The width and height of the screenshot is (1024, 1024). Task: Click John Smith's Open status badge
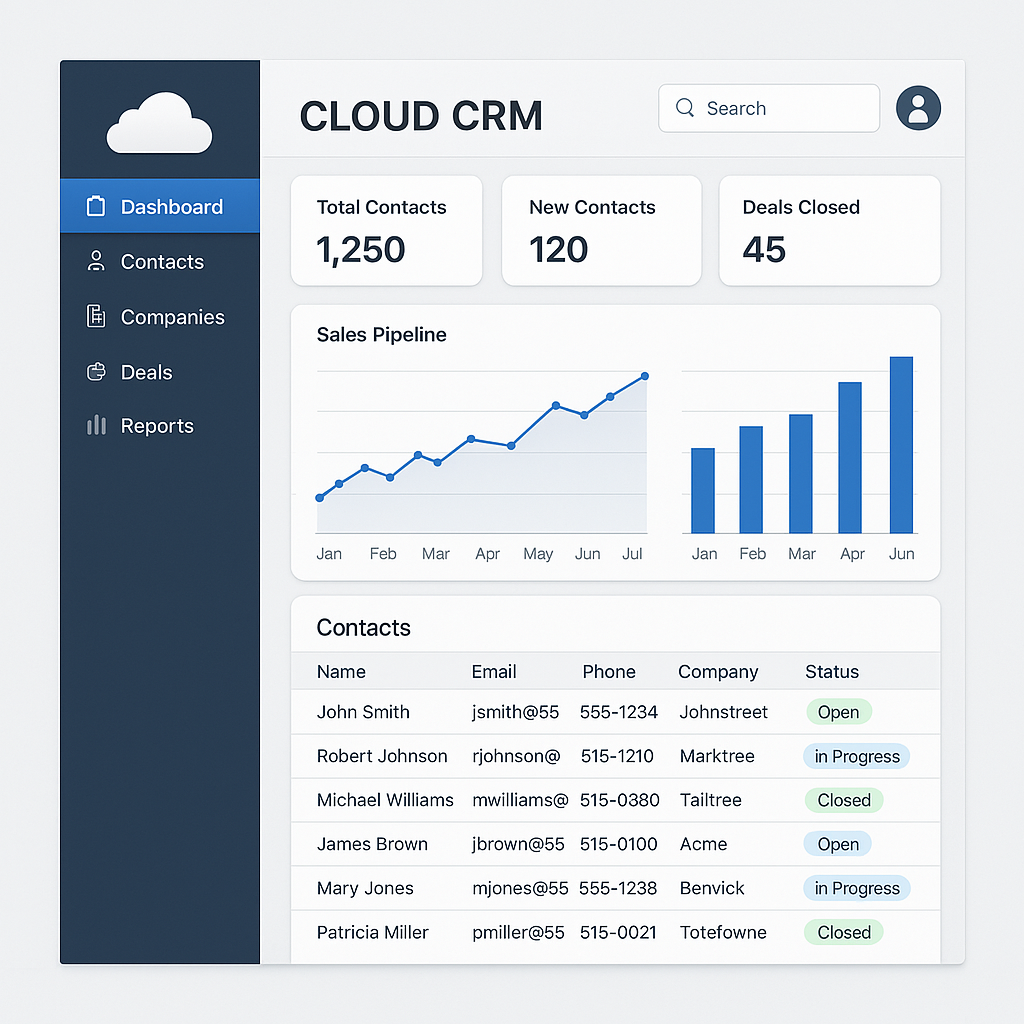tap(839, 712)
